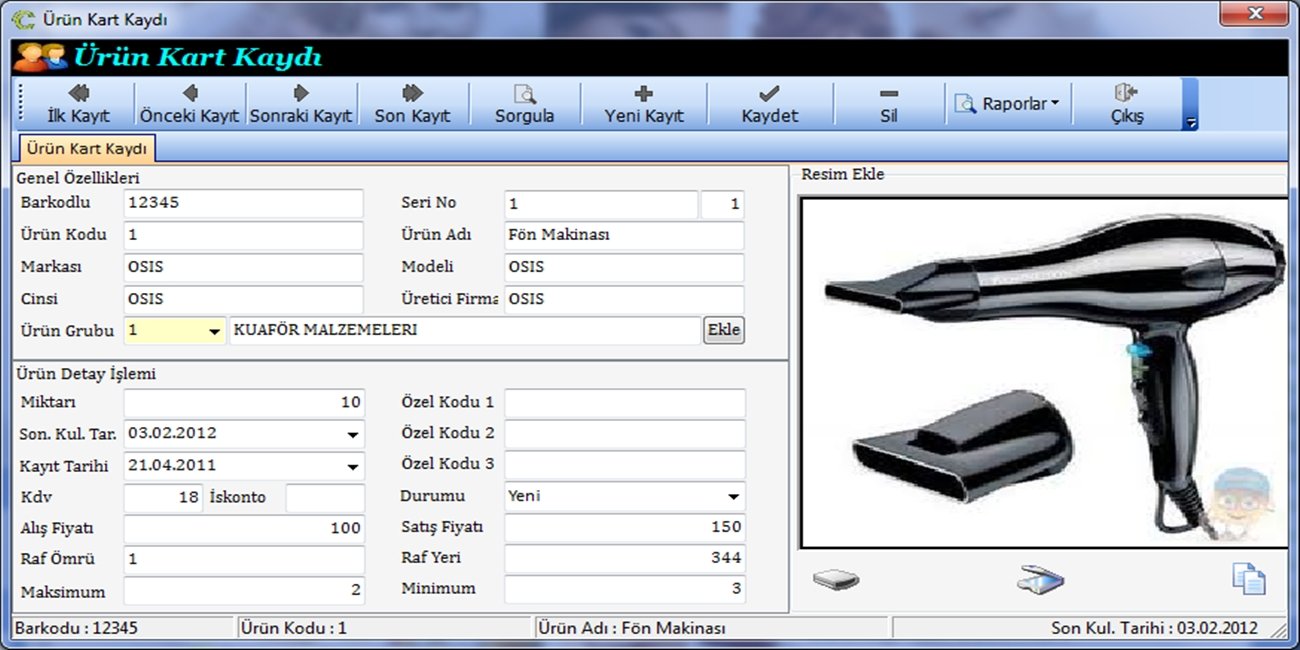Click the copy documents icon below image

tap(1248, 580)
